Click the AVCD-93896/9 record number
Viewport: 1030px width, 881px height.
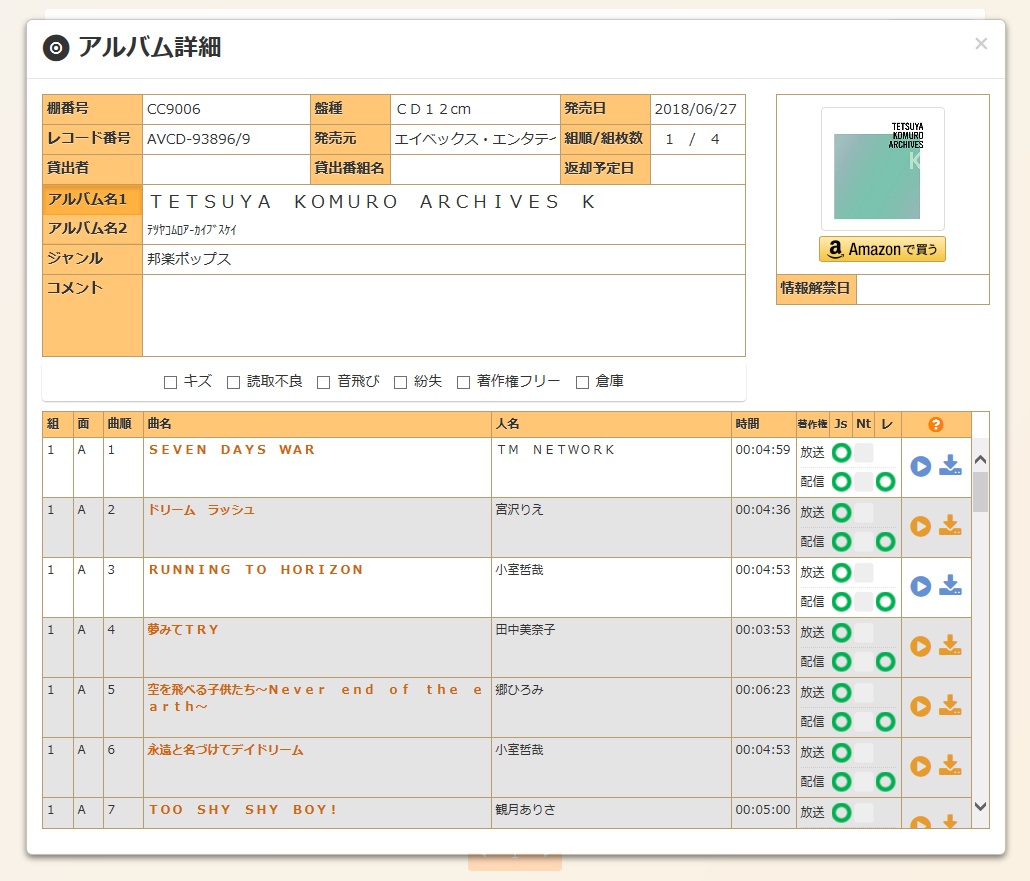click(x=198, y=139)
